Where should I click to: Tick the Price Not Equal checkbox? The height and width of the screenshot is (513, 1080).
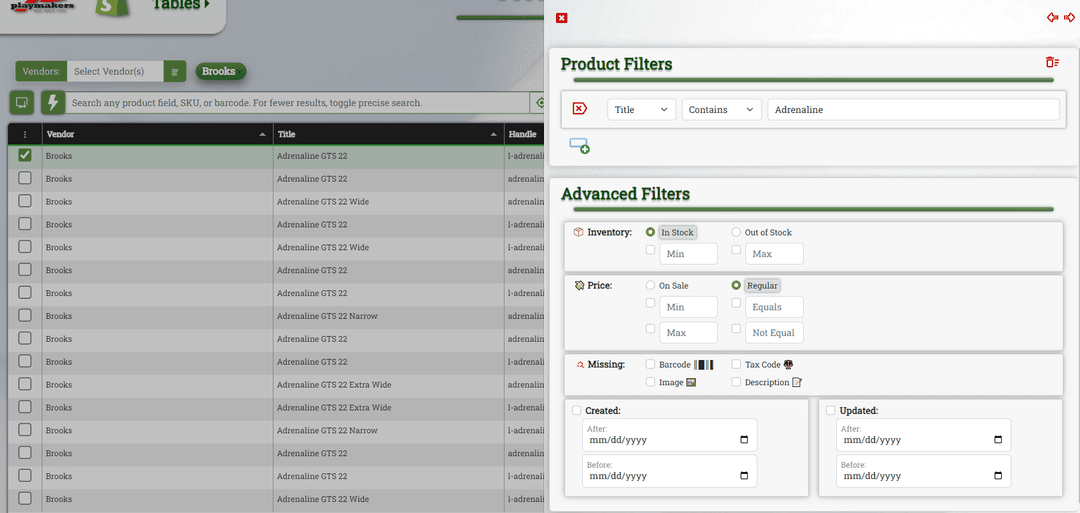(x=736, y=328)
